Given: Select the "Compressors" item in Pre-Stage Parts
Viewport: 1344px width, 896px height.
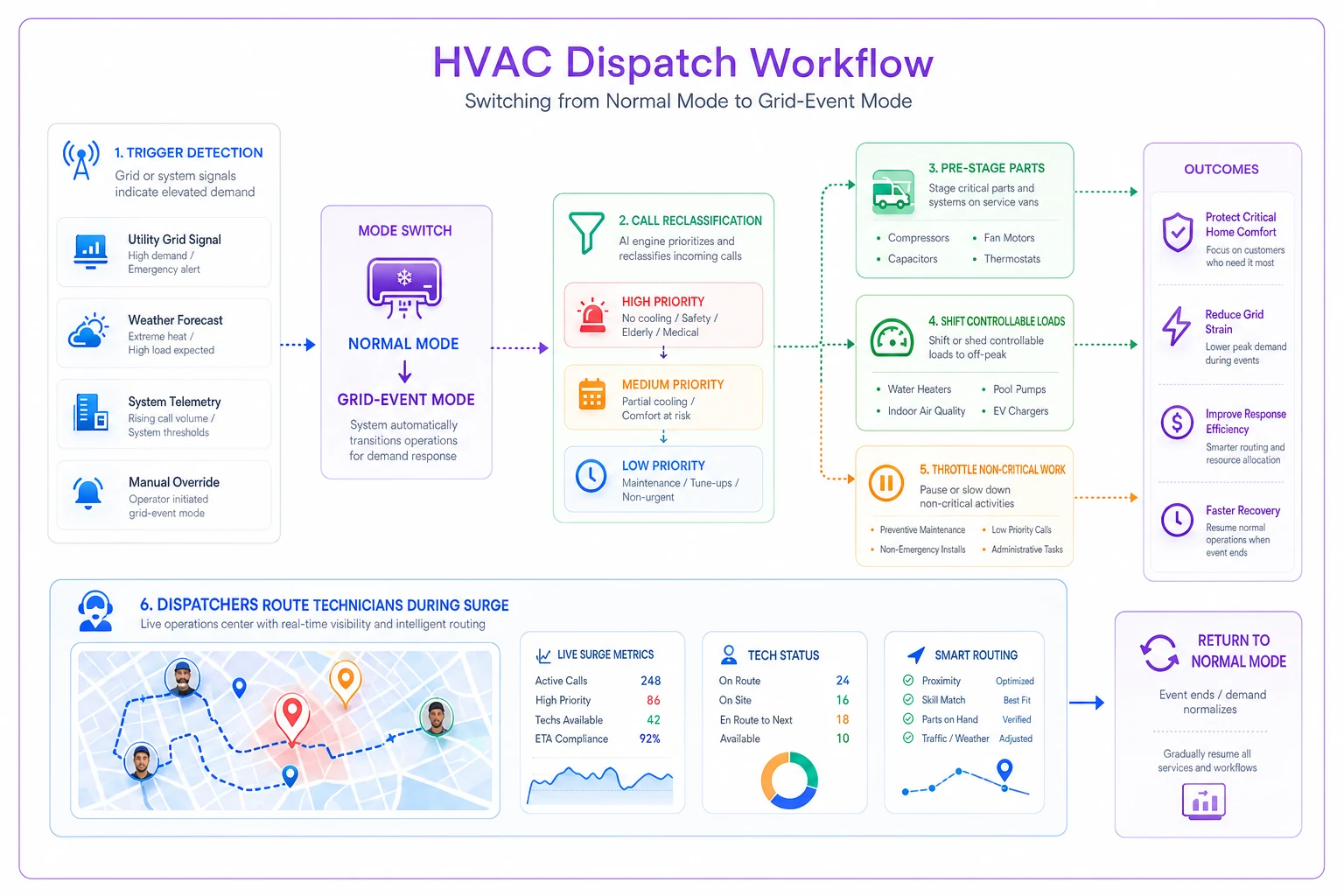Looking at the screenshot, I should 918,238.
